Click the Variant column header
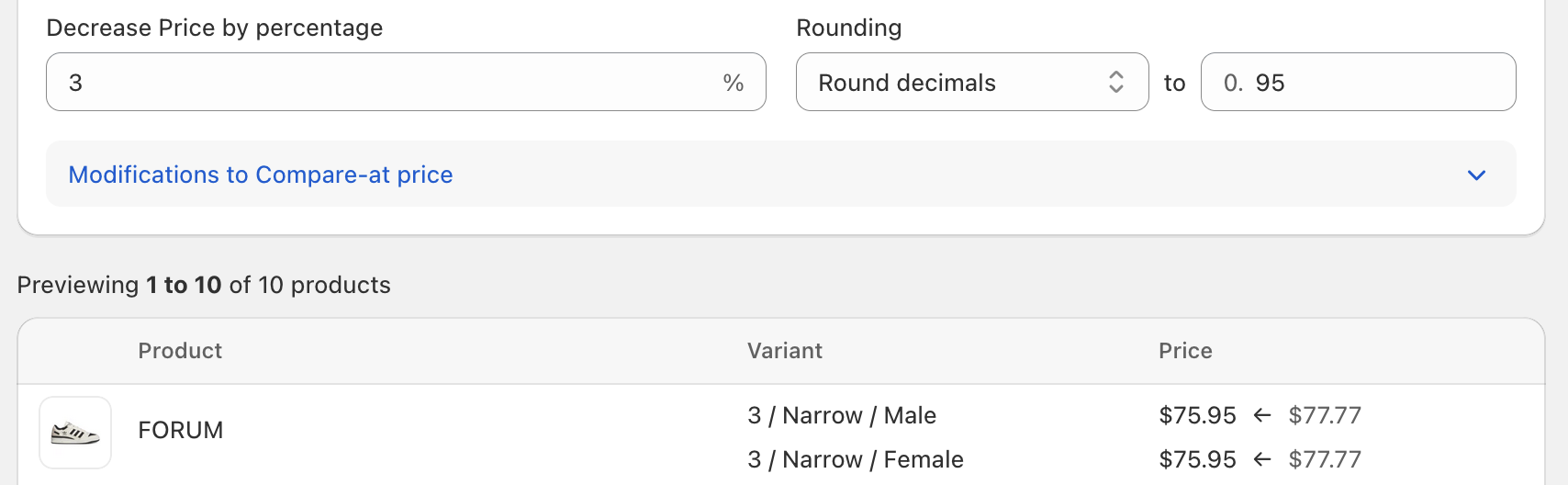This screenshot has height=485, width=1568. [785, 351]
